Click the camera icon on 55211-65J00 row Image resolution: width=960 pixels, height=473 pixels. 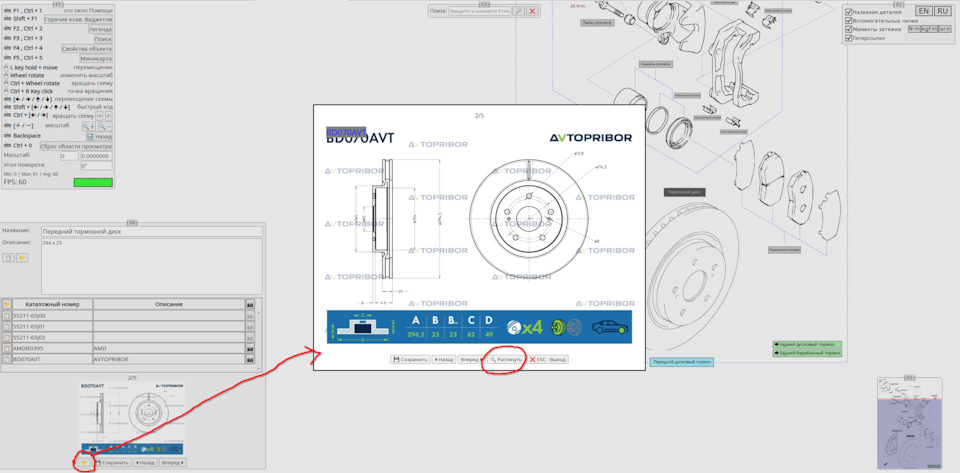pos(250,315)
